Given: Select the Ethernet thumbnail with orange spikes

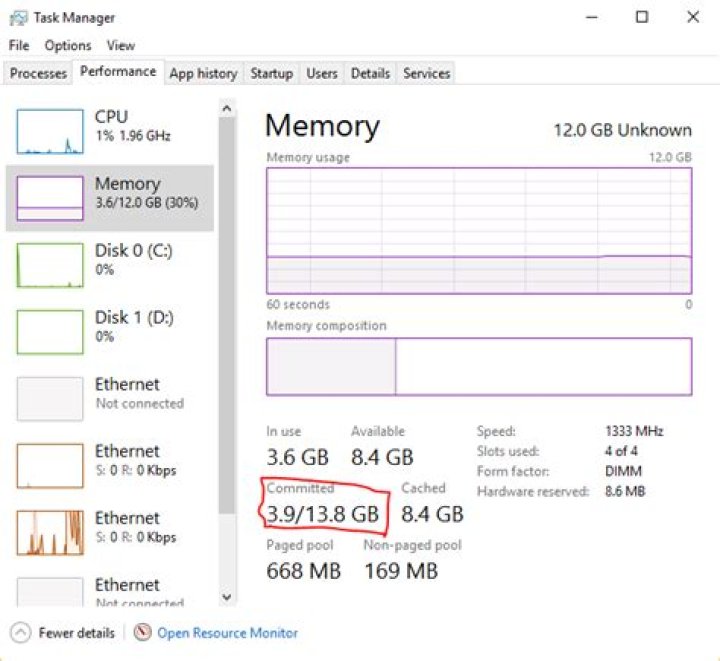Looking at the screenshot, I should 50,533.
